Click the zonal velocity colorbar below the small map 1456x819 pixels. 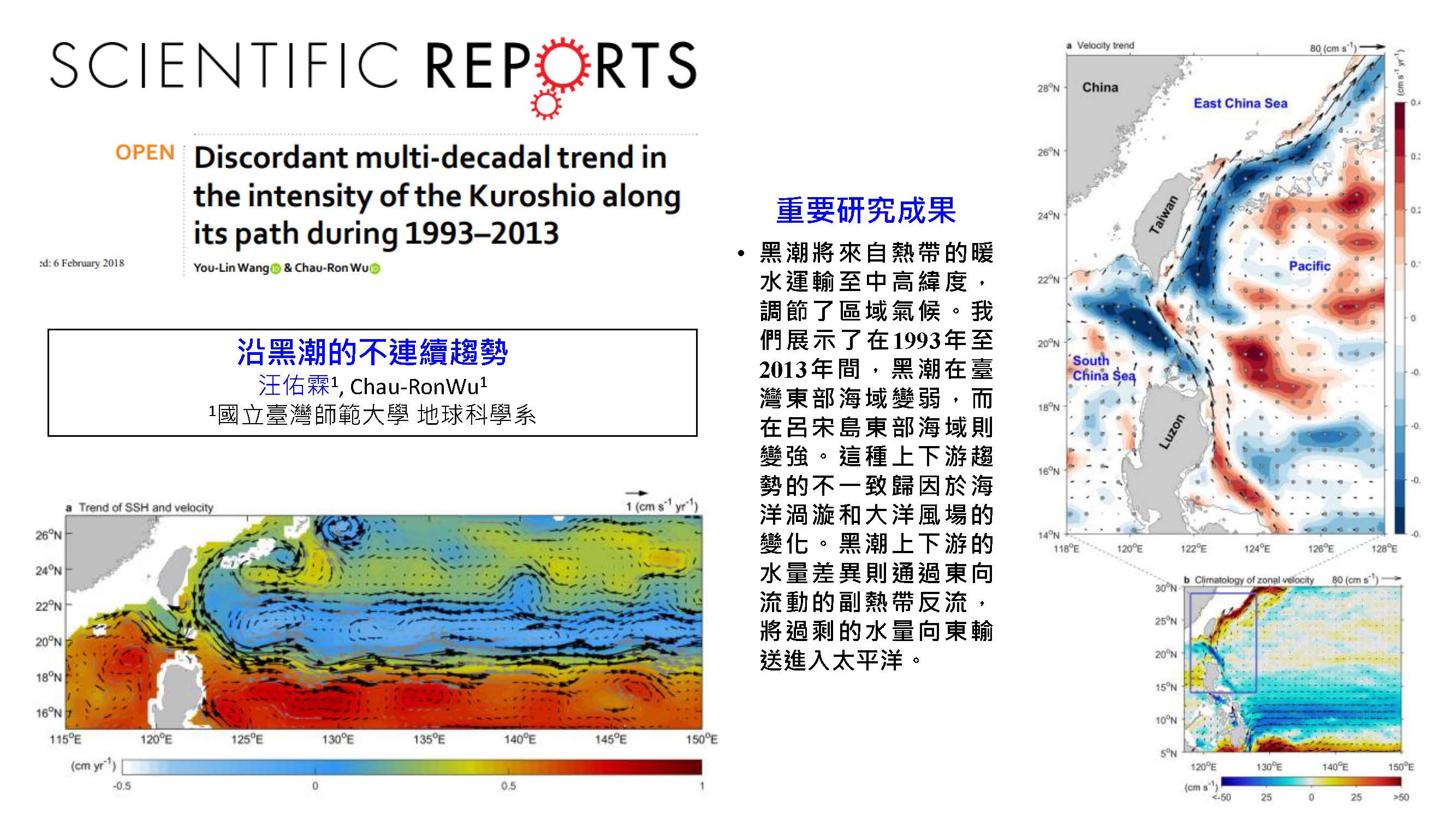tap(1311, 782)
